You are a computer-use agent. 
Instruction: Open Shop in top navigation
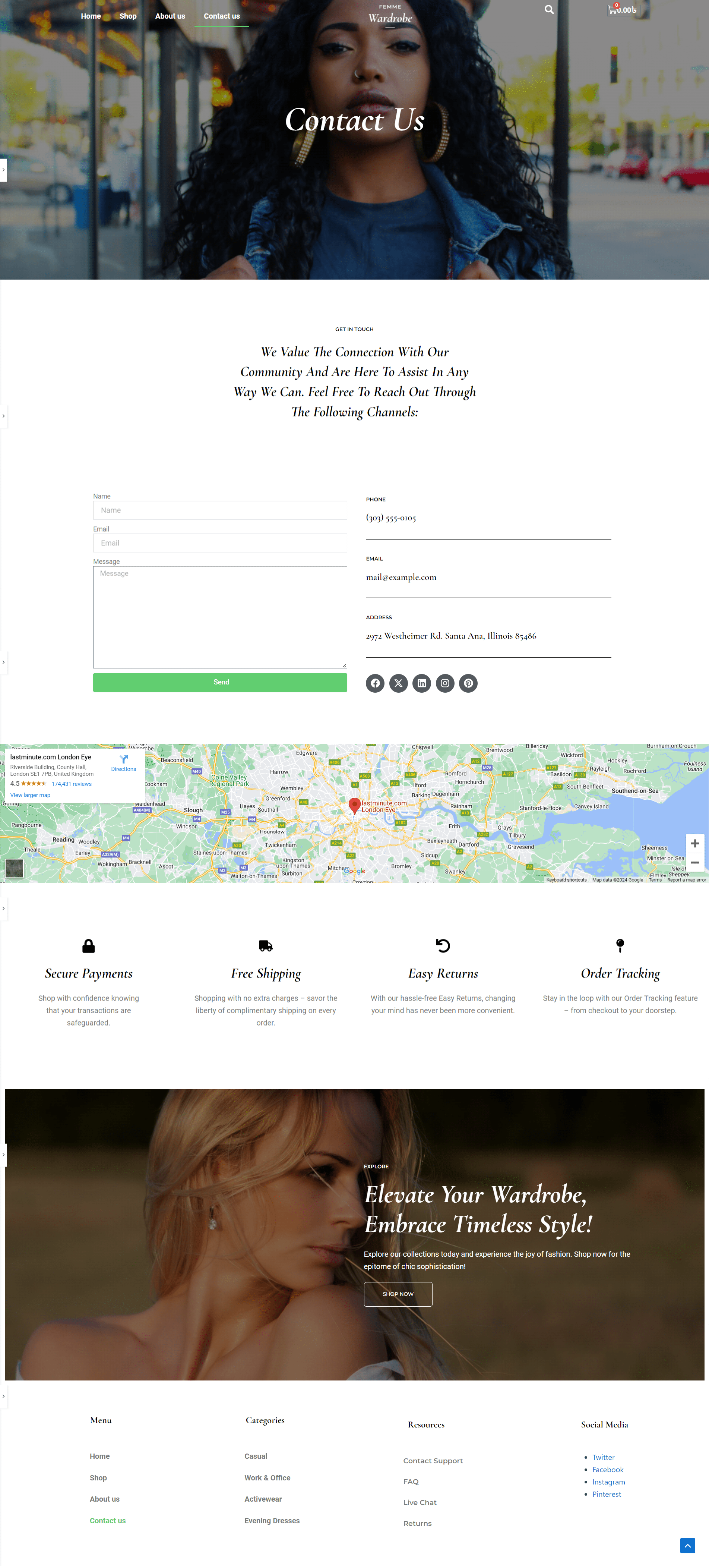pyautogui.click(x=128, y=16)
